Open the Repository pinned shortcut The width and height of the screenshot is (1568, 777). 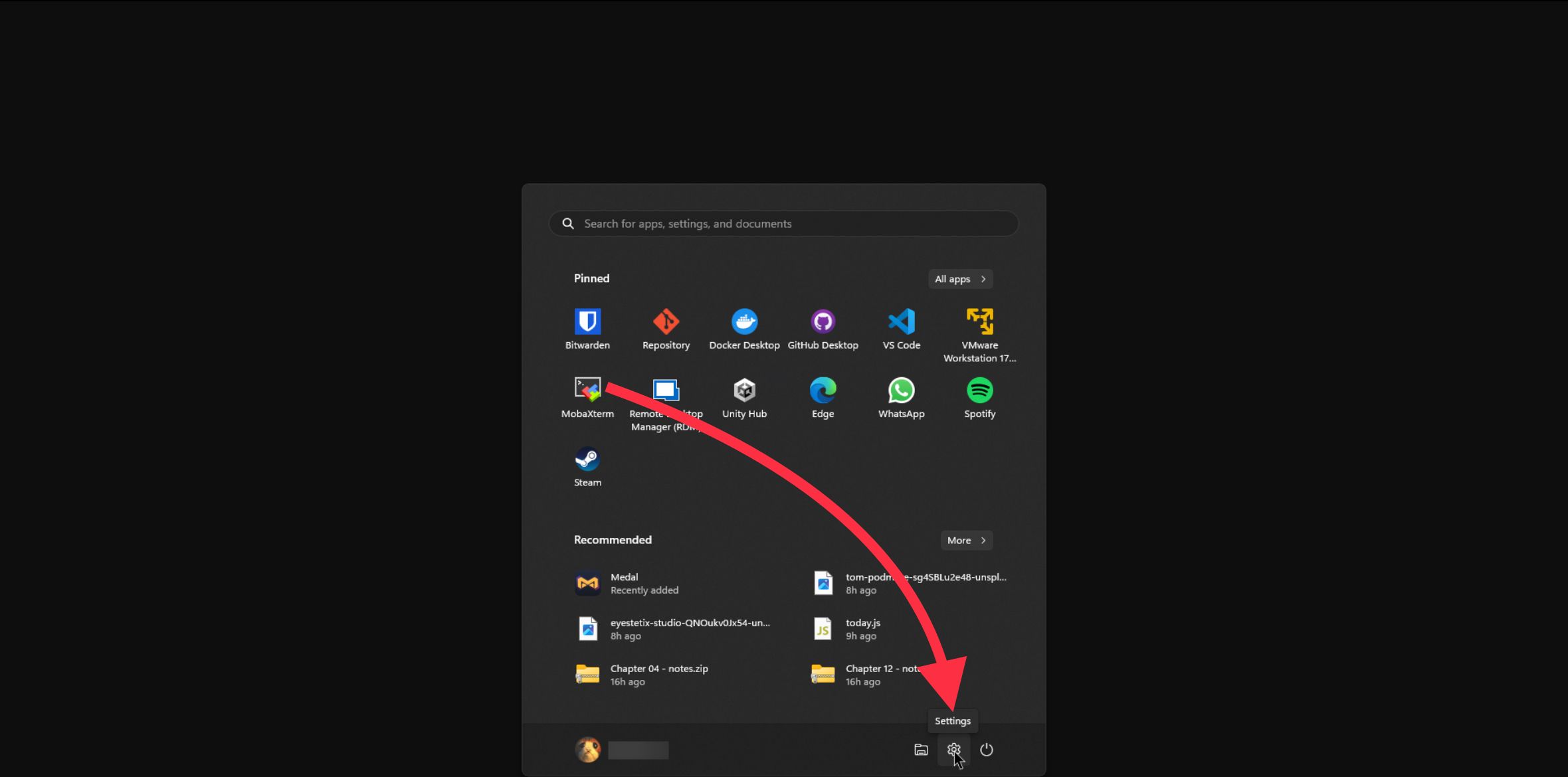(x=666, y=327)
